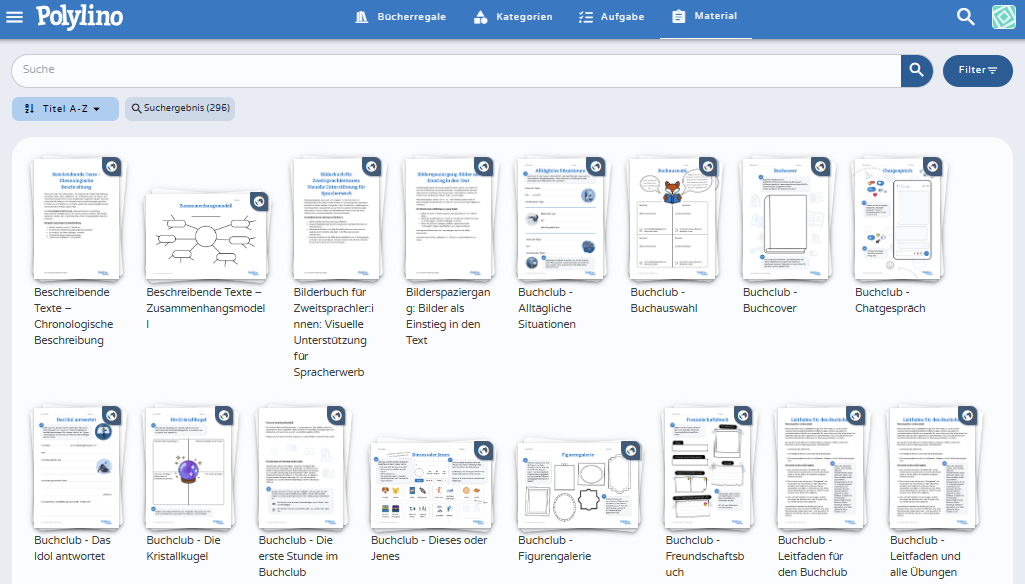Click globe badge on Figurengalerie card
1025x584 pixels.
(631, 450)
